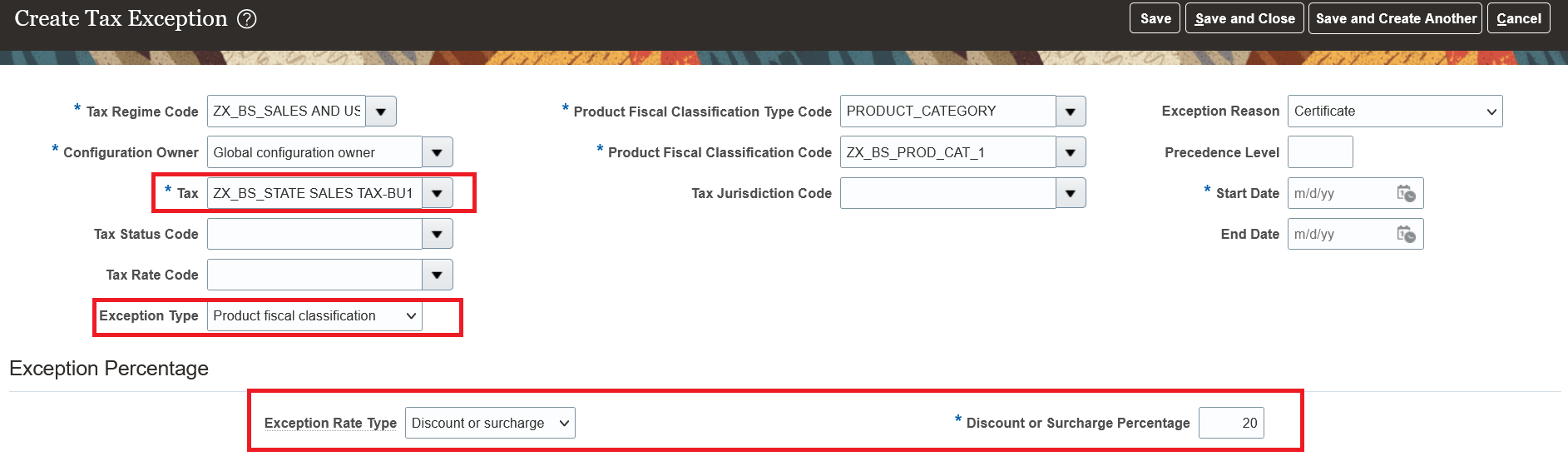This screenshot has height=476, width=1568.
Task: Expand the Tax Rate Code list
Action: coord(438,275)
